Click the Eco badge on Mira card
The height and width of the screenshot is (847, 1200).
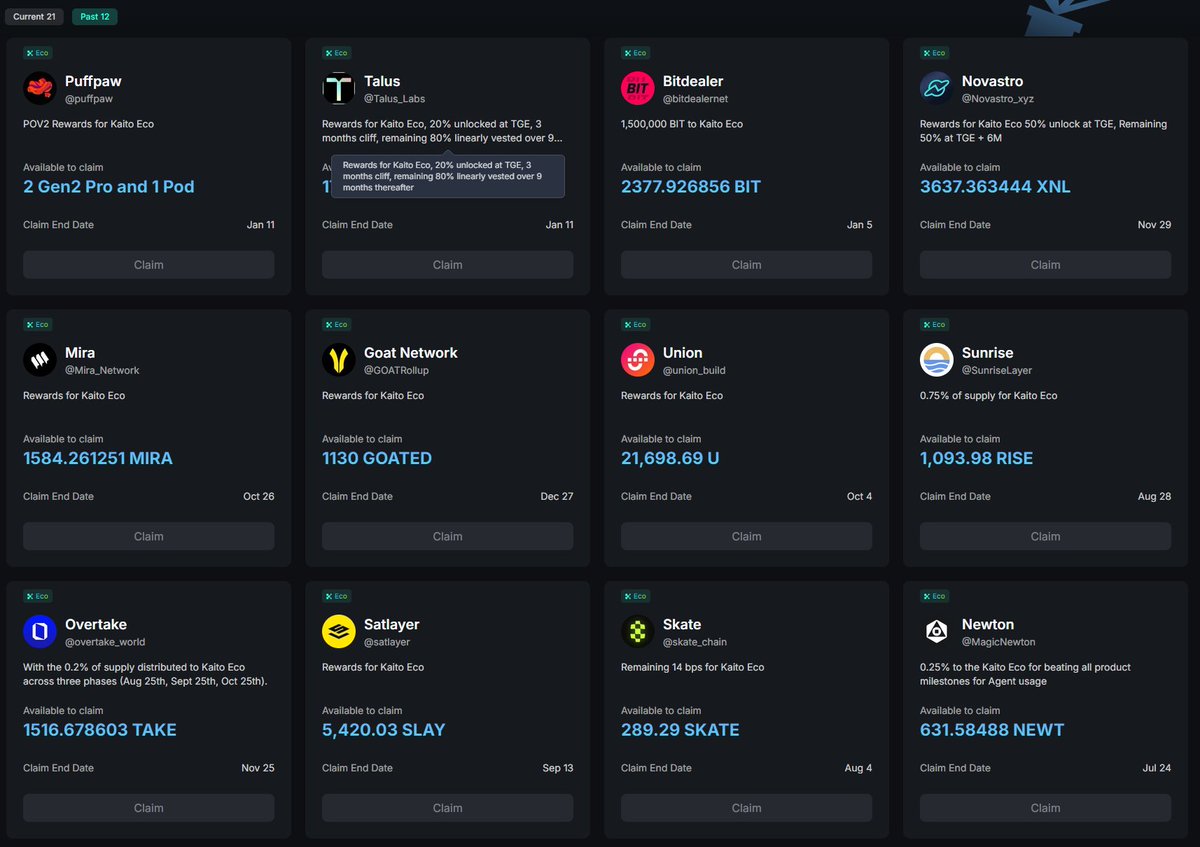[x=37, y=324]
